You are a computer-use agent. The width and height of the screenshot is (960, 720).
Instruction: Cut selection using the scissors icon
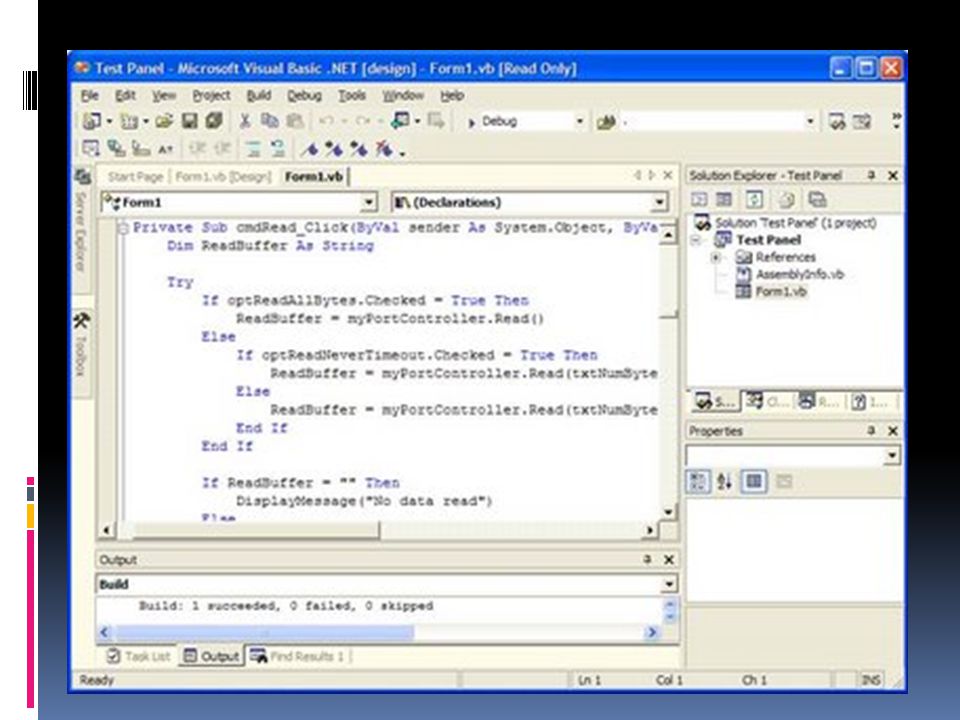point(245,121)
